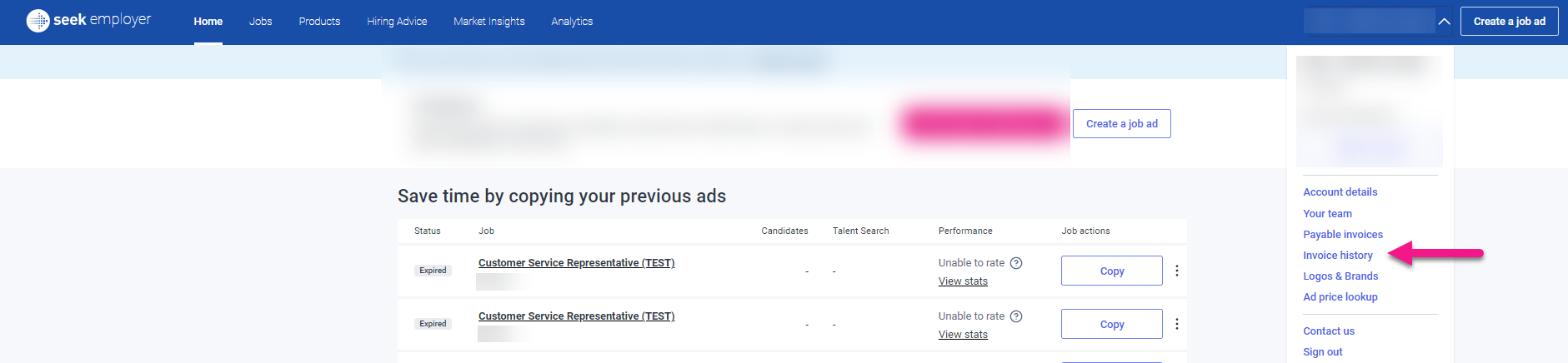This screenshot has width=1568, height=363.
Task: Copy the second Customer Service Representative ad
Action: click(1111, 324)
